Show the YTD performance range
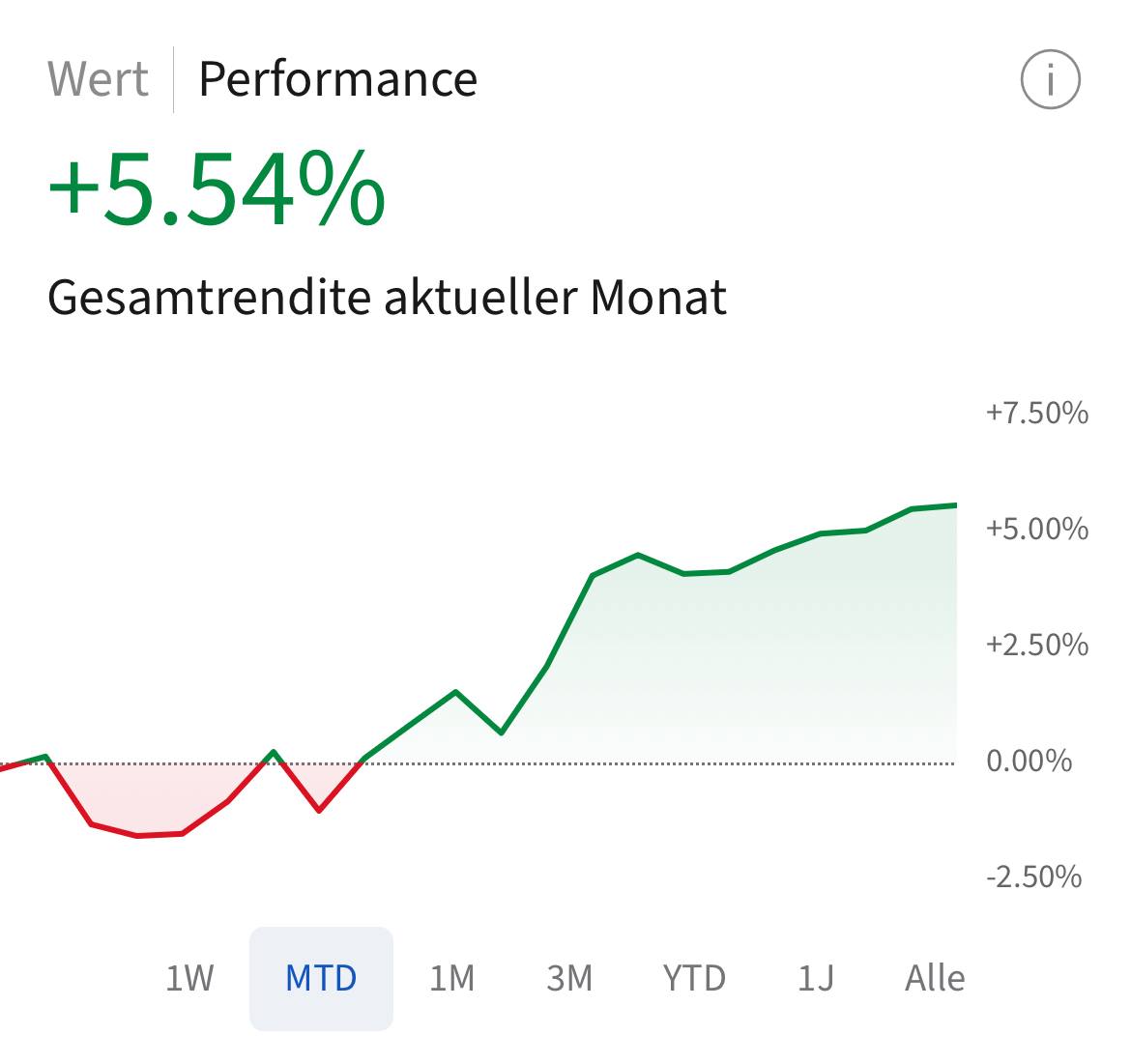 694,978
